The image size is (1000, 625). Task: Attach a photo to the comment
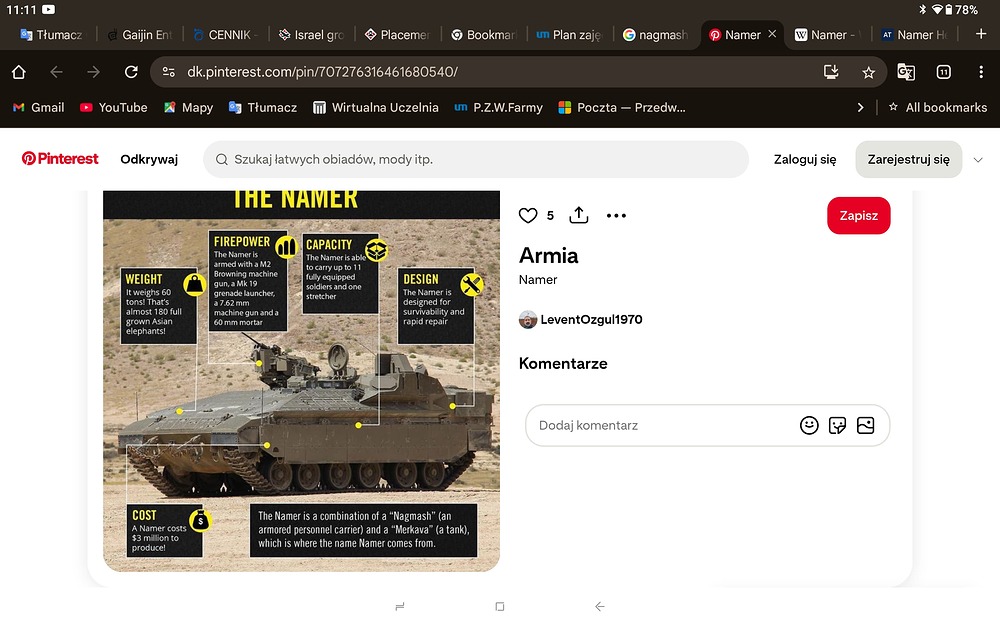click(865, 425)
